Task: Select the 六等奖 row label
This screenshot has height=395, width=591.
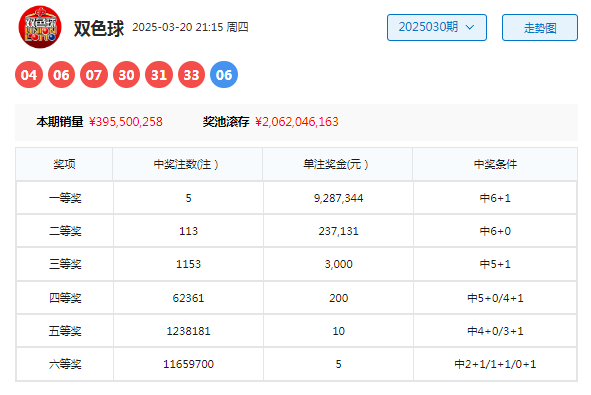Action: [x=65, y=364]
